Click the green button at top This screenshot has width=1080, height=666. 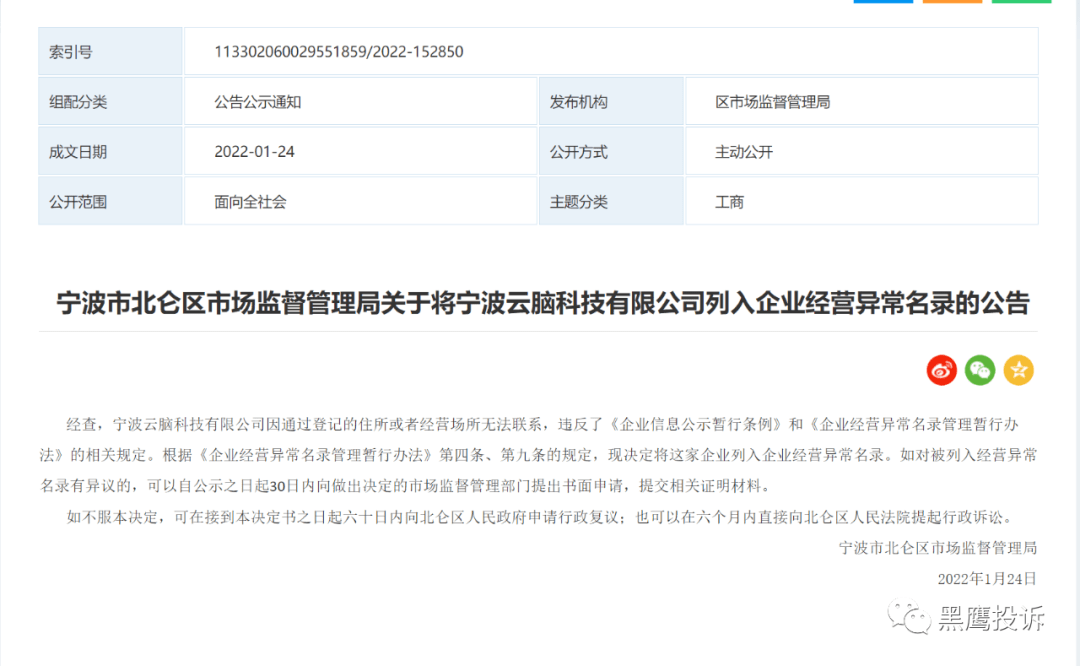pyautogui.click(x=1021, y=1)
